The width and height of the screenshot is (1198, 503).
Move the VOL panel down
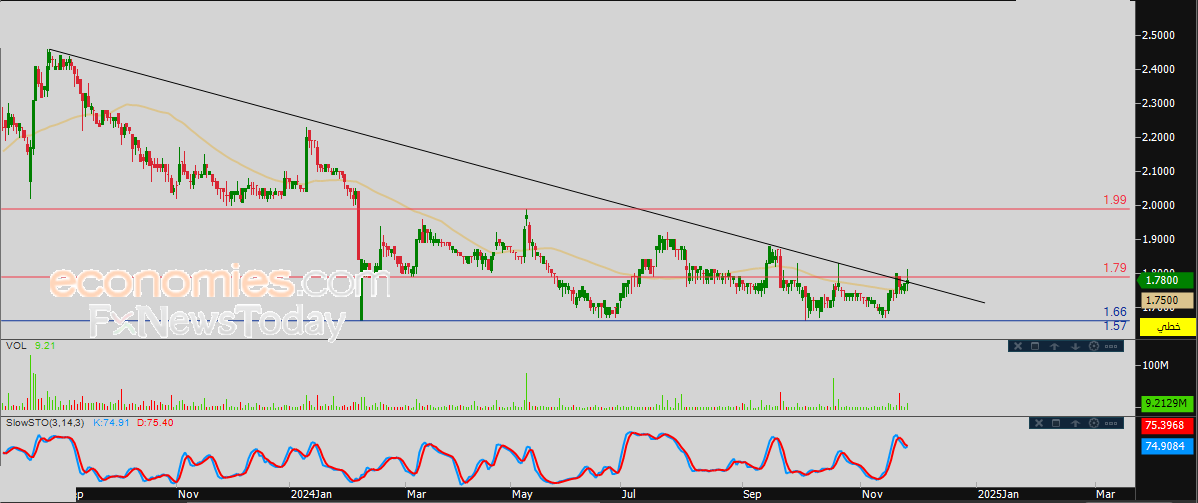1075,346
